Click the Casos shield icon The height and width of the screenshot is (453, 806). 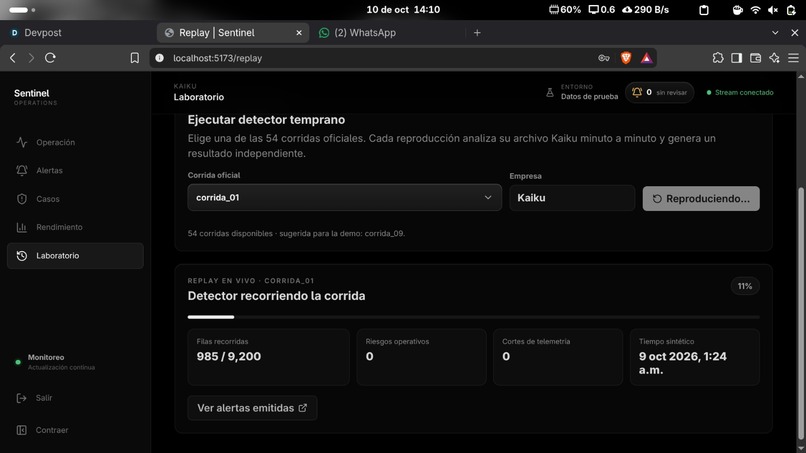coord(22,199)
